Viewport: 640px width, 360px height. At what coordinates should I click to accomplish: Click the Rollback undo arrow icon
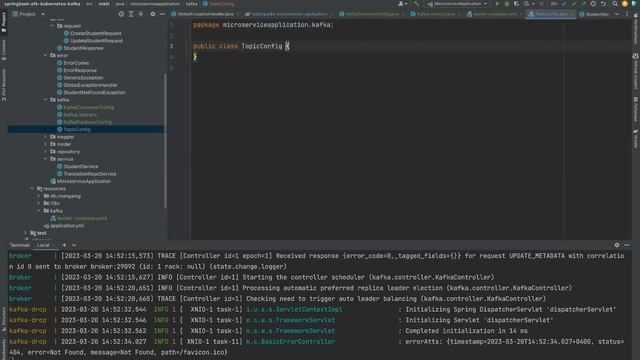(603, 4)
